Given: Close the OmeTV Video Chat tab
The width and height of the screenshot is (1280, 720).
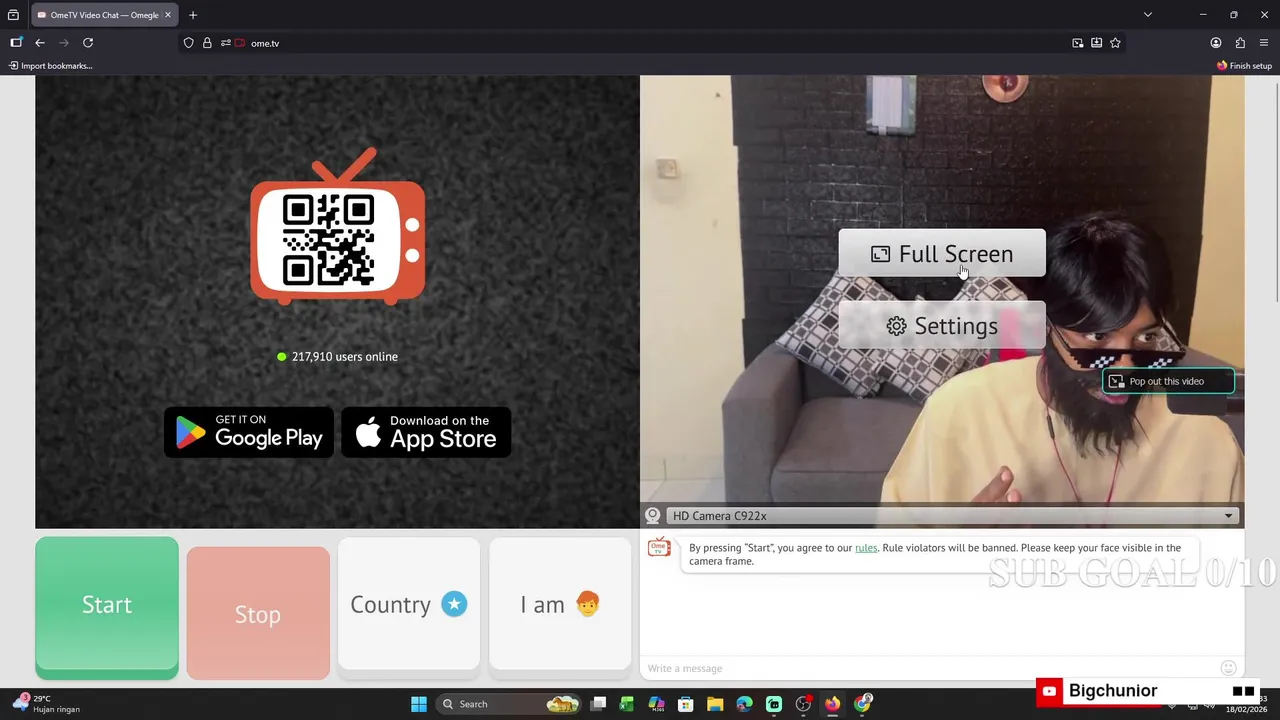Looking at the screenshot, I should click(168, 15).
